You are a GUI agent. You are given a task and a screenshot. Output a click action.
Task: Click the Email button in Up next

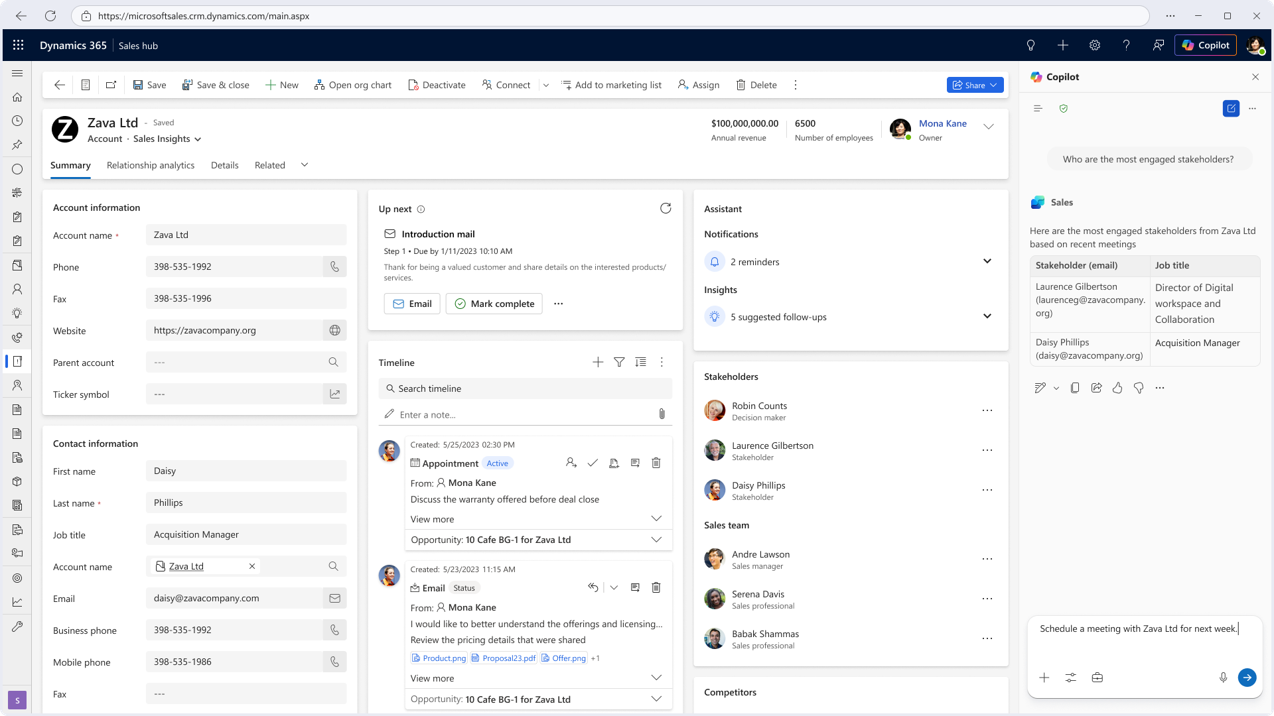point(412,304)
